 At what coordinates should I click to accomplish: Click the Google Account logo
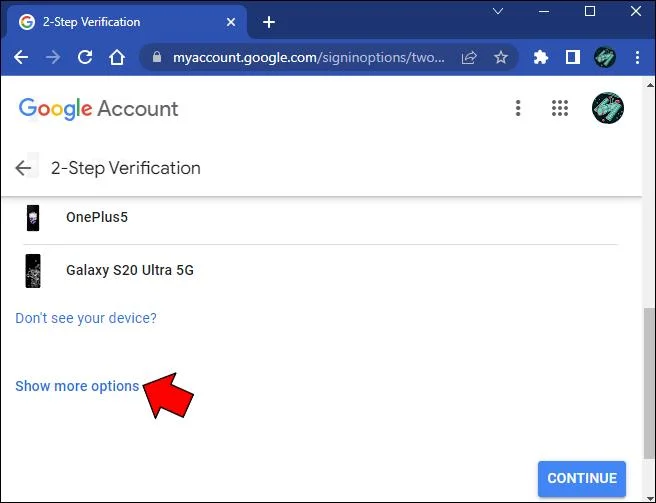[98, 109]
